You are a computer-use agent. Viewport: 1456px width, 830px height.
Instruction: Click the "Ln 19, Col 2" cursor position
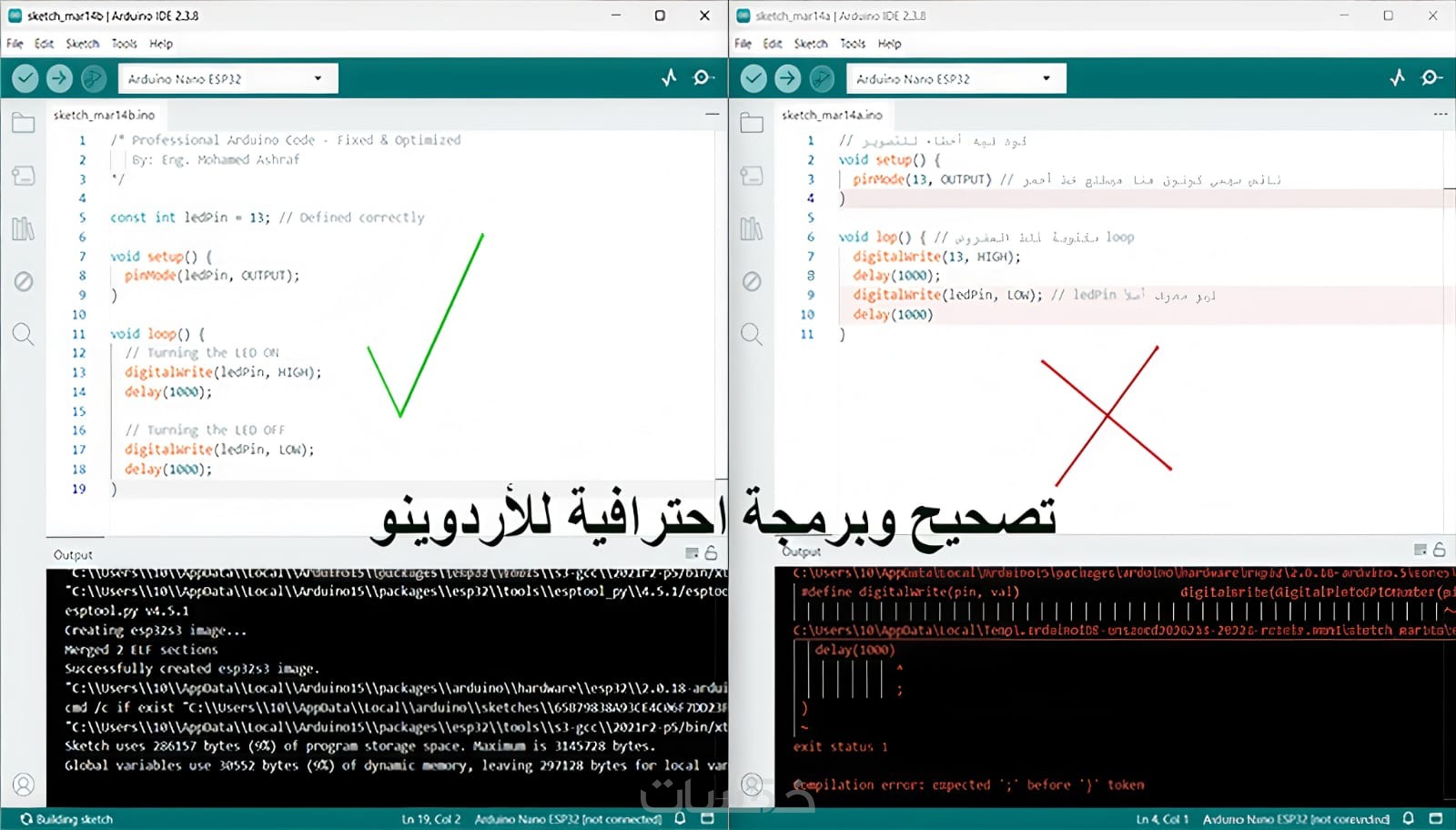[431, 819]
